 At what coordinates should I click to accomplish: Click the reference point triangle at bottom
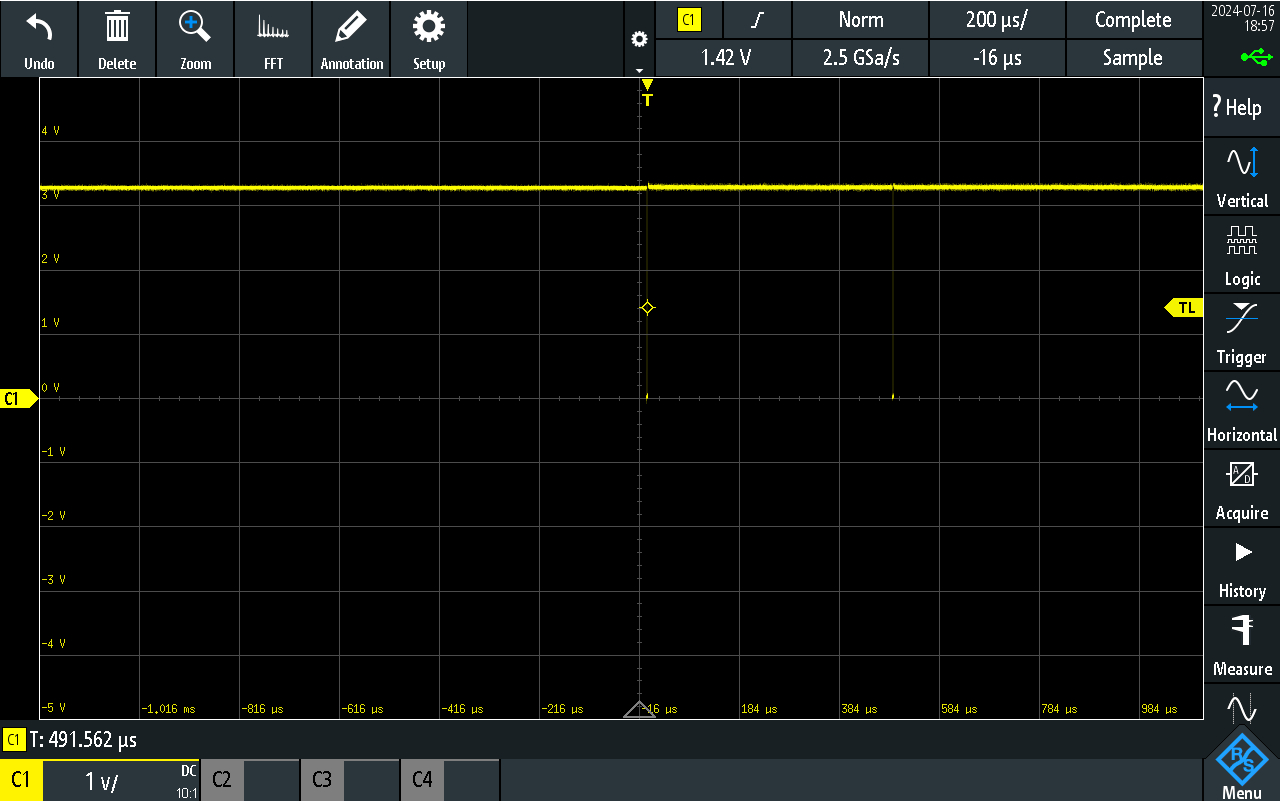tap(639, 710)
